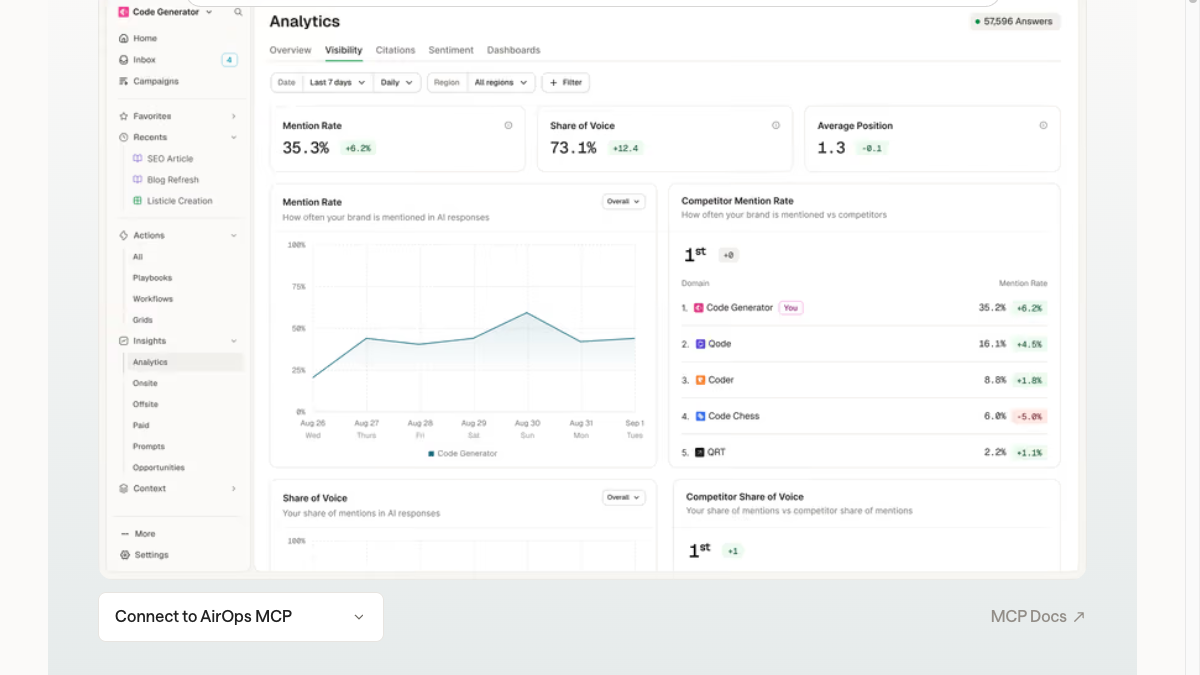Expand the Favorites section chevron
1200x675 pixels.
[234, 116]
